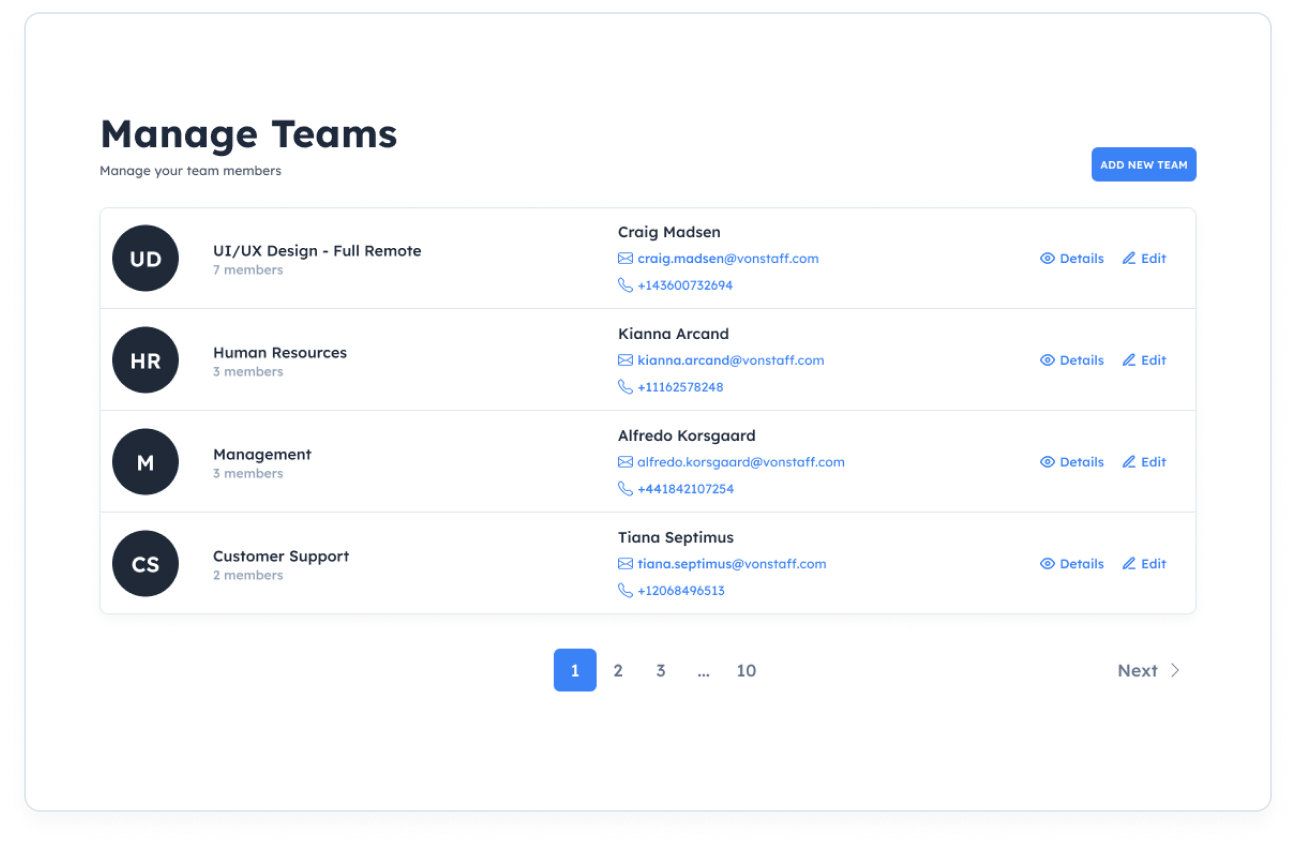1296x848 pixels.
Task: Click the UD team avatar circle
Action: (x=145, y=259)
